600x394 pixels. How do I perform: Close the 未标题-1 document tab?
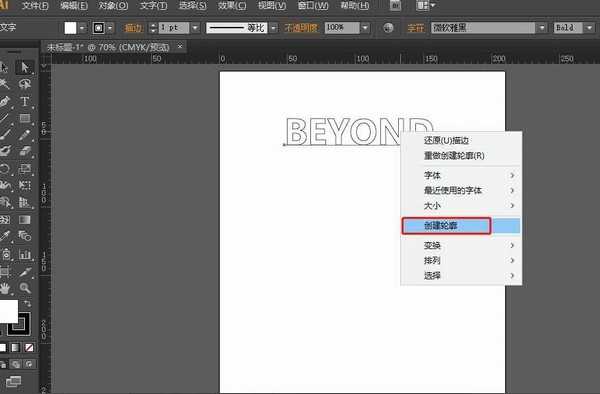click(180, 47)
